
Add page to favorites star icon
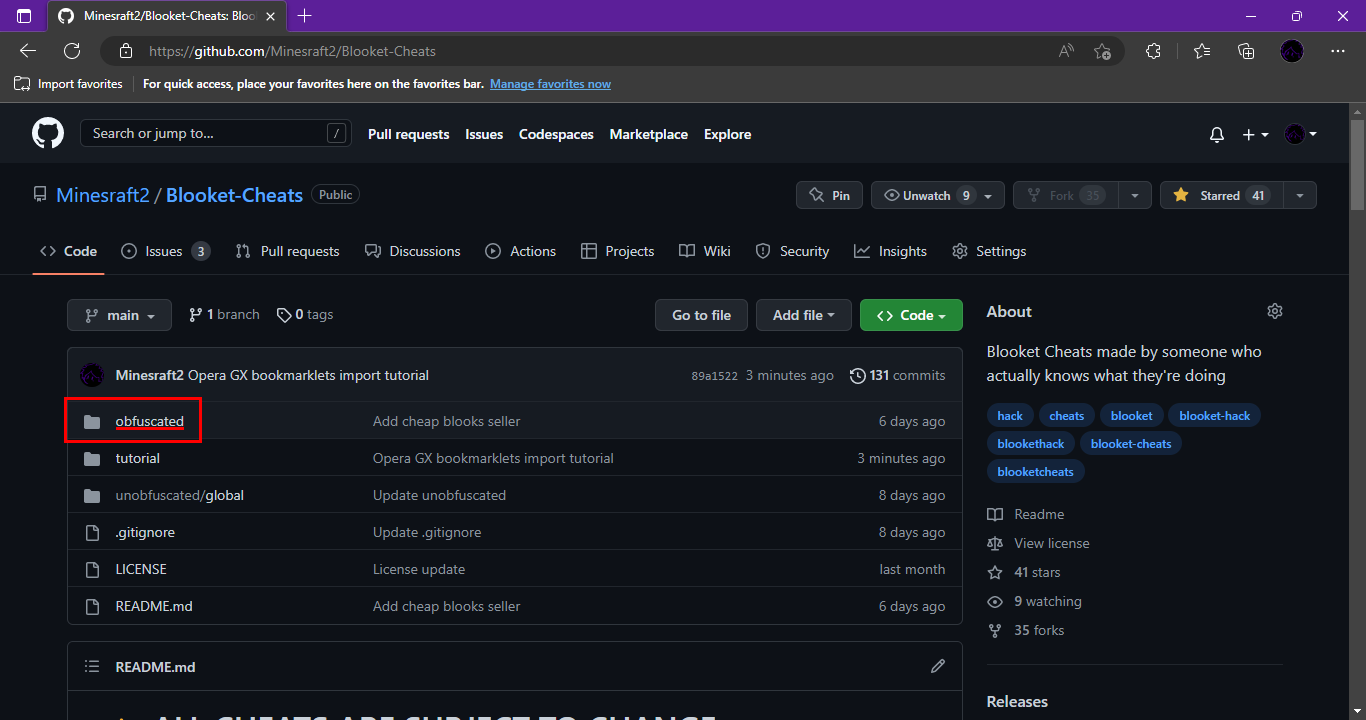tap(1102, 51)
